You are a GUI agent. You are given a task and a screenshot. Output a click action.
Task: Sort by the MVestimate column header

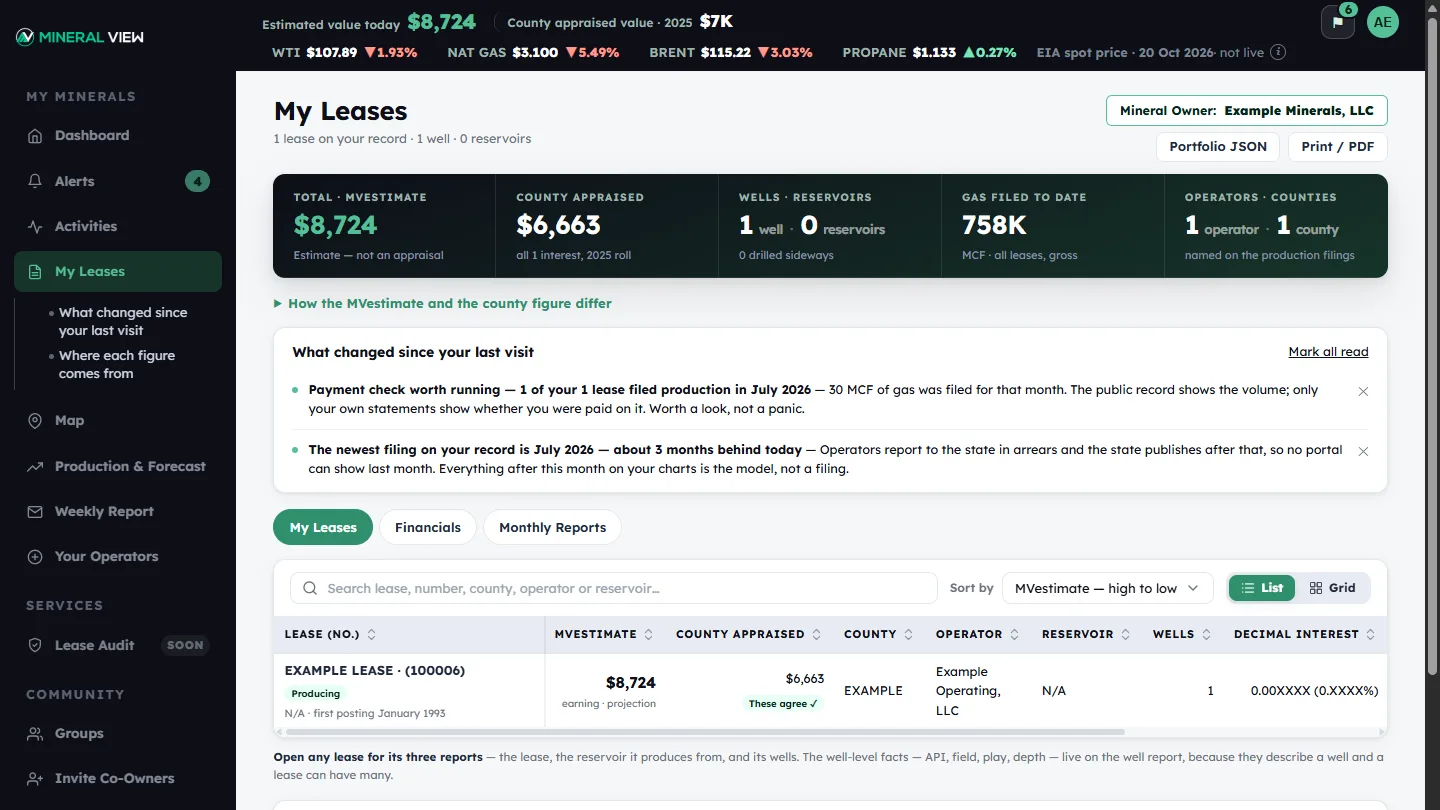click(x=604, y=634)
